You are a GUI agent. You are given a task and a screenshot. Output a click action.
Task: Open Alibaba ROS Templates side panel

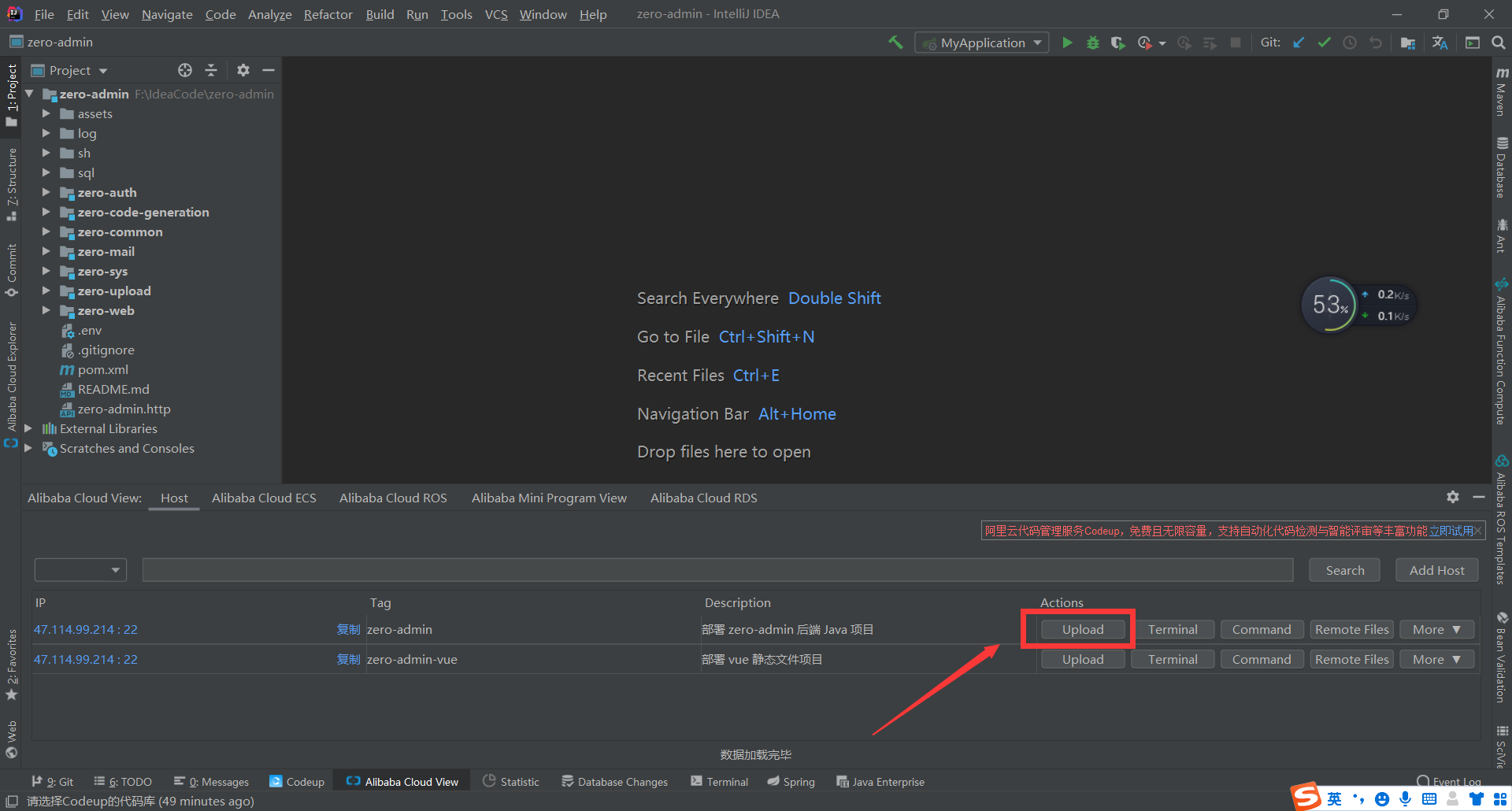(1502, 520)
